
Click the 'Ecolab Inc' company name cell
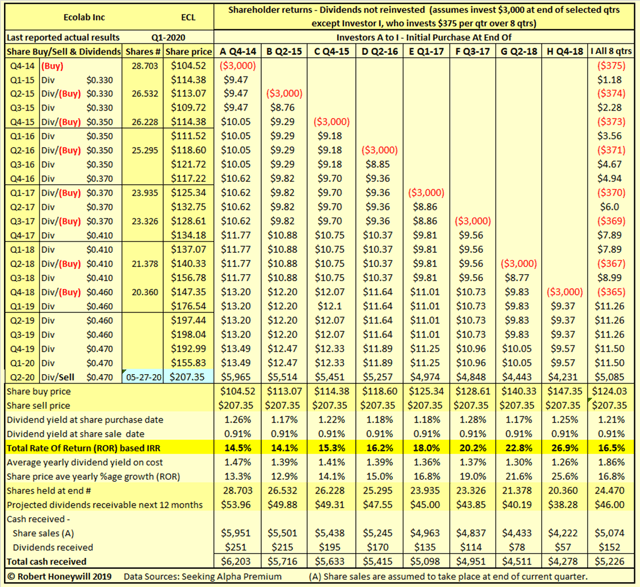point(84,17)
